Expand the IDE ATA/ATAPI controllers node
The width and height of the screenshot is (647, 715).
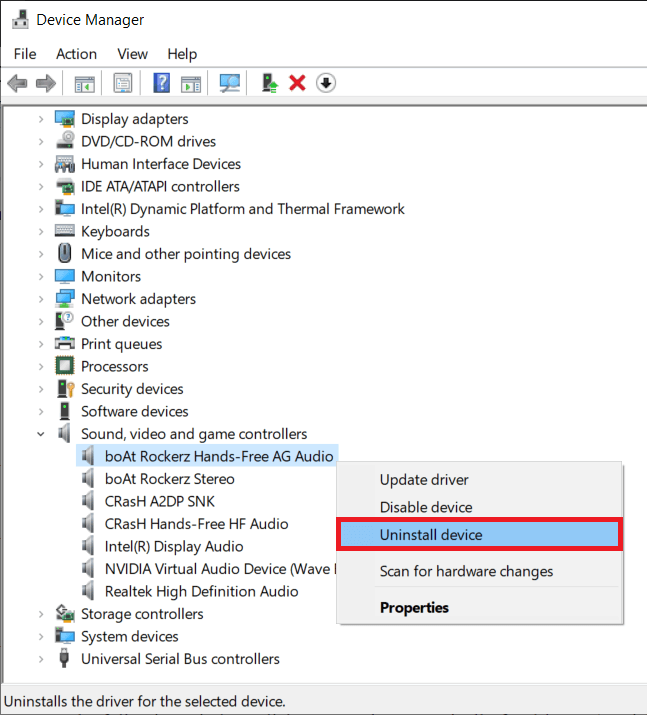(x=41, y=187)
